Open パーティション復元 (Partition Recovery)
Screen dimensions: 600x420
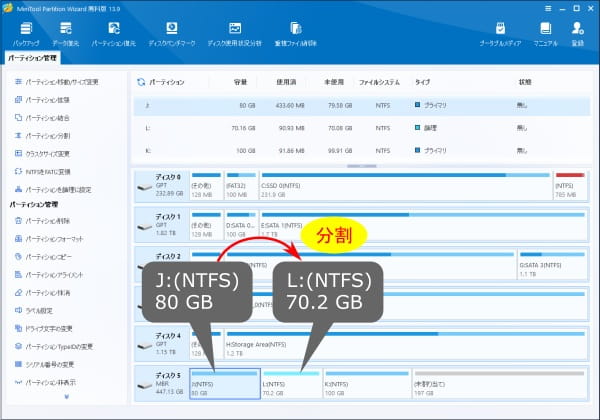(x=114, y=34)
